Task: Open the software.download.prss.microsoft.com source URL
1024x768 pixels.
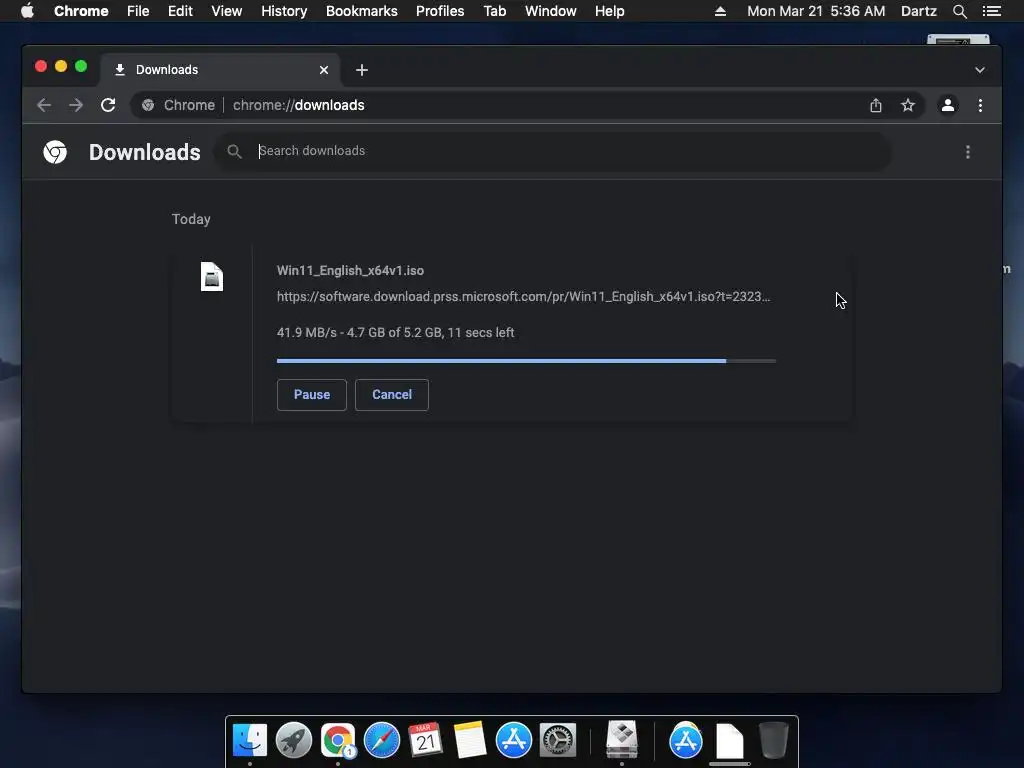Action: point(524,296)
